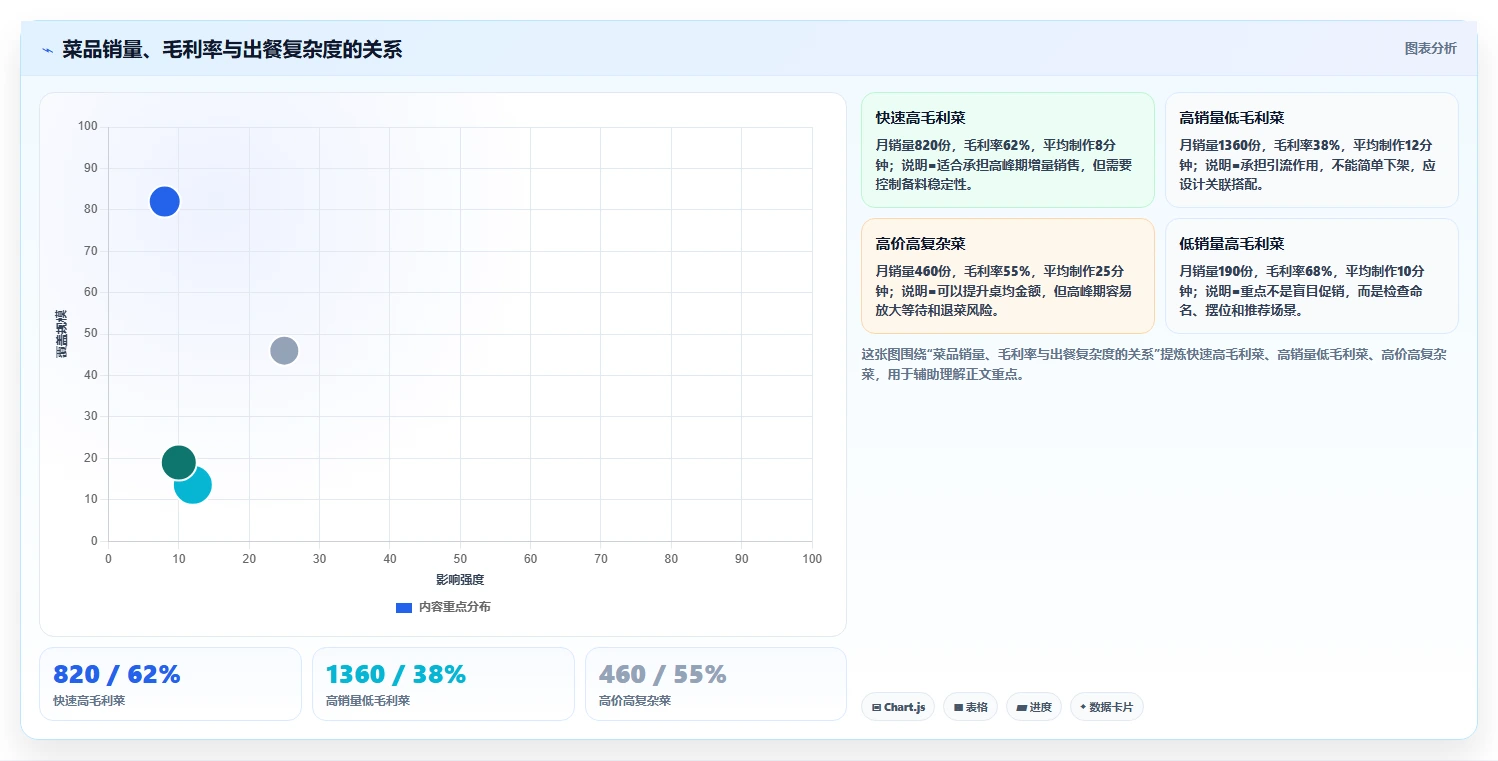Screen dimensions: 1498x761
Task: Click the 月销量190份 description text
Action: click(x=1304, y=290)
